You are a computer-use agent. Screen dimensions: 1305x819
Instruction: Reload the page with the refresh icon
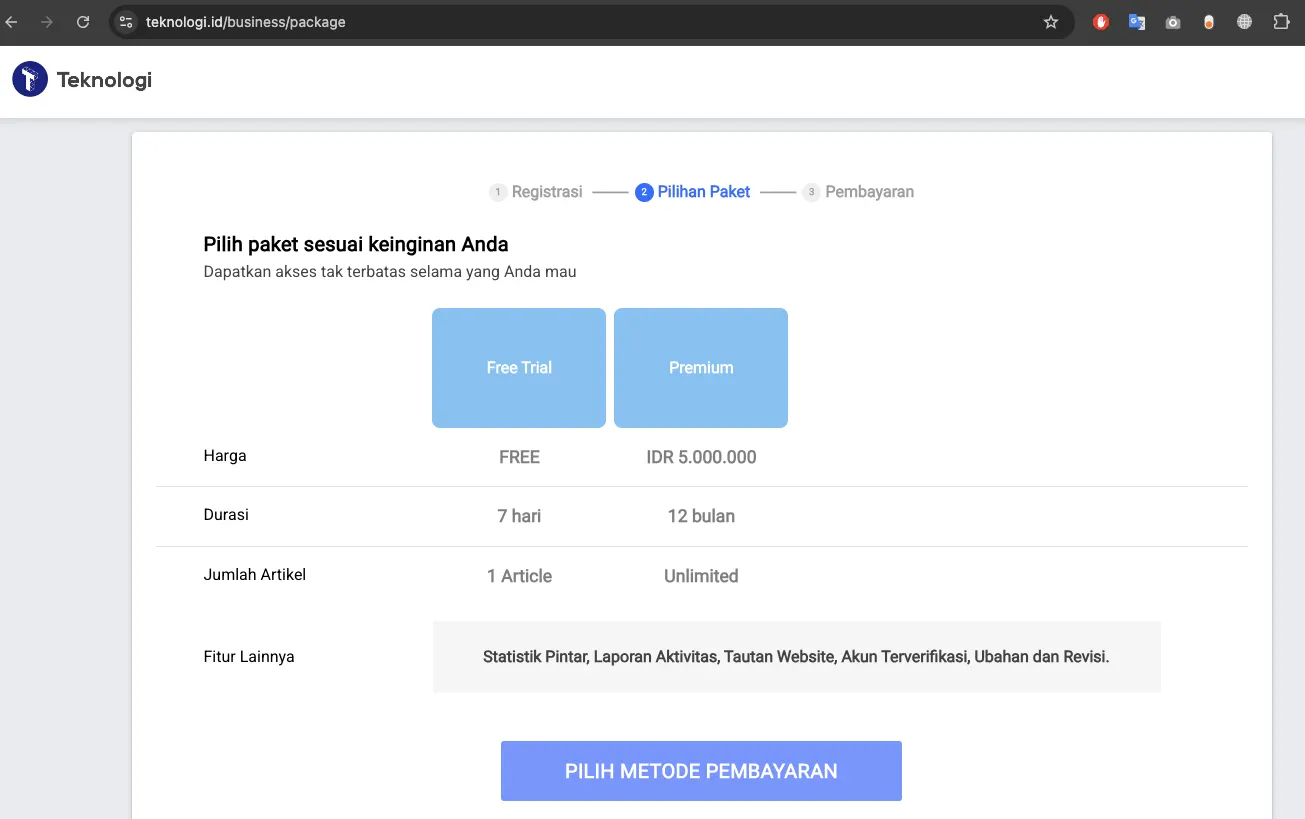83,22
